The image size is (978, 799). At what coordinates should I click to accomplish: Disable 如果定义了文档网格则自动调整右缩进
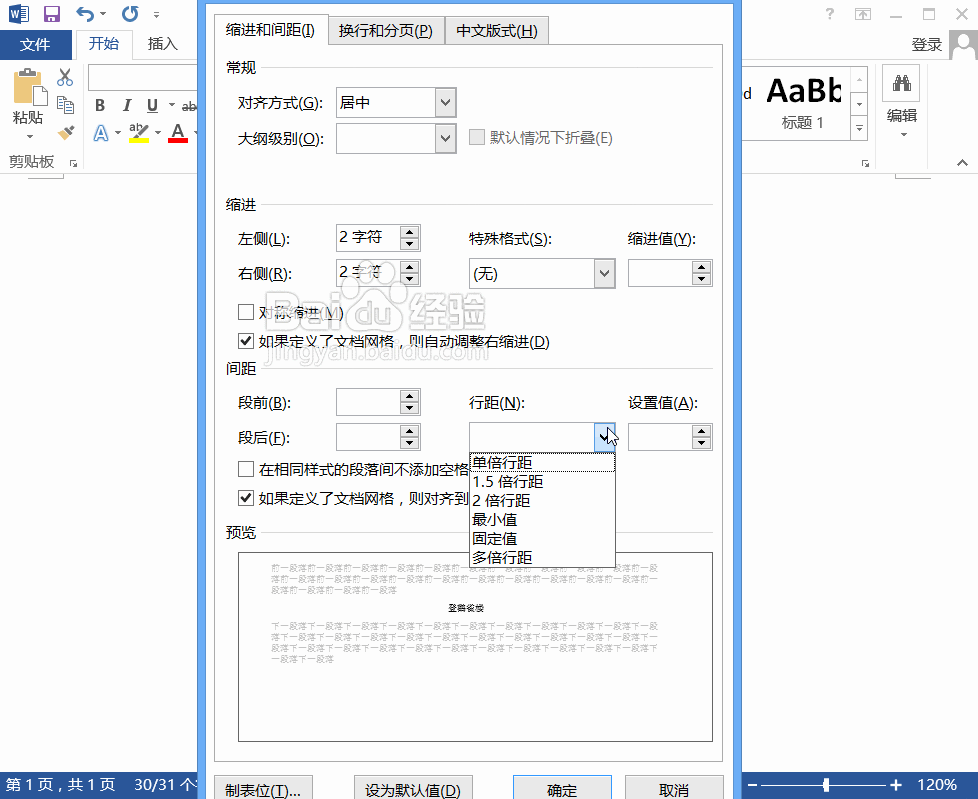245,340
